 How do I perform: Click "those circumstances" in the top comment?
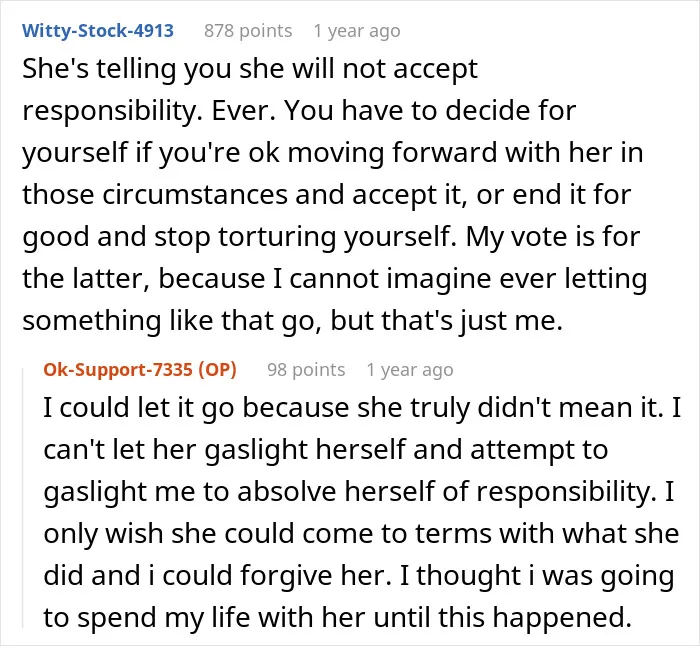click(x=155, y=195)
